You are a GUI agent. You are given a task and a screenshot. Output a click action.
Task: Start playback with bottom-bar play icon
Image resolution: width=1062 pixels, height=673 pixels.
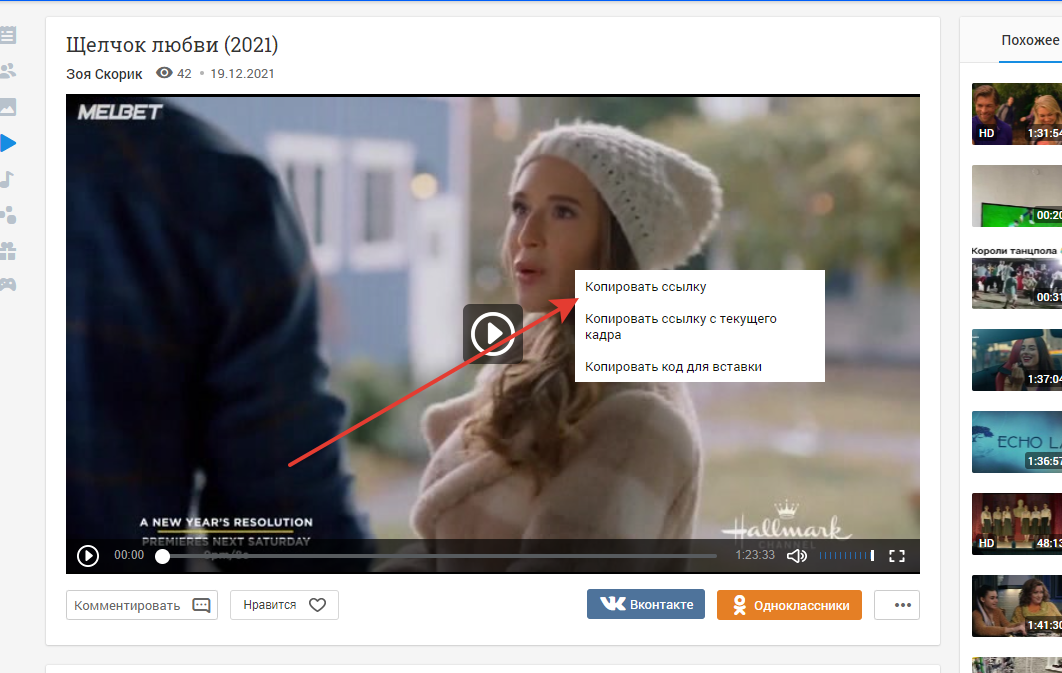coord(88,556)
